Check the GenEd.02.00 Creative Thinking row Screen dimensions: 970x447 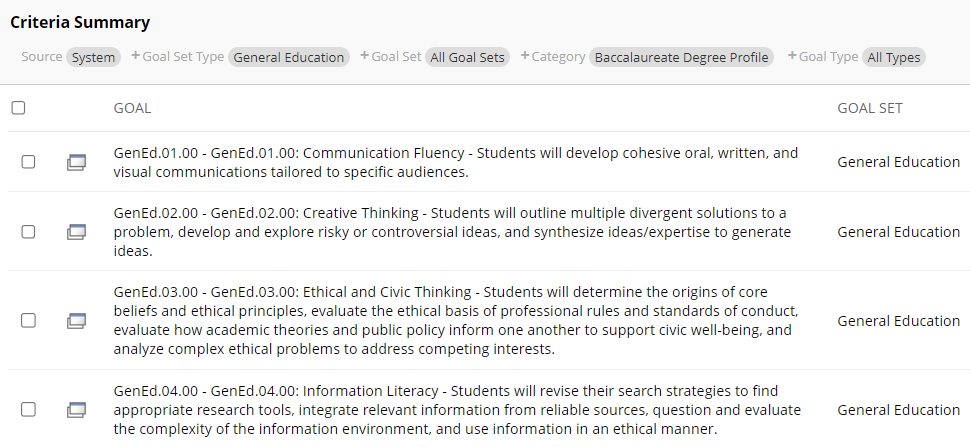point(28,231)
